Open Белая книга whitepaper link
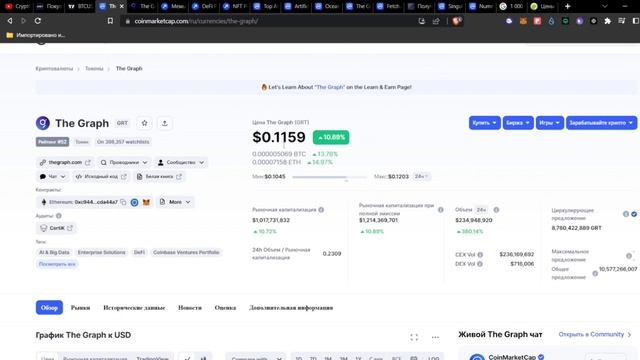Screen dimensions: 640x360 (159, 176)
